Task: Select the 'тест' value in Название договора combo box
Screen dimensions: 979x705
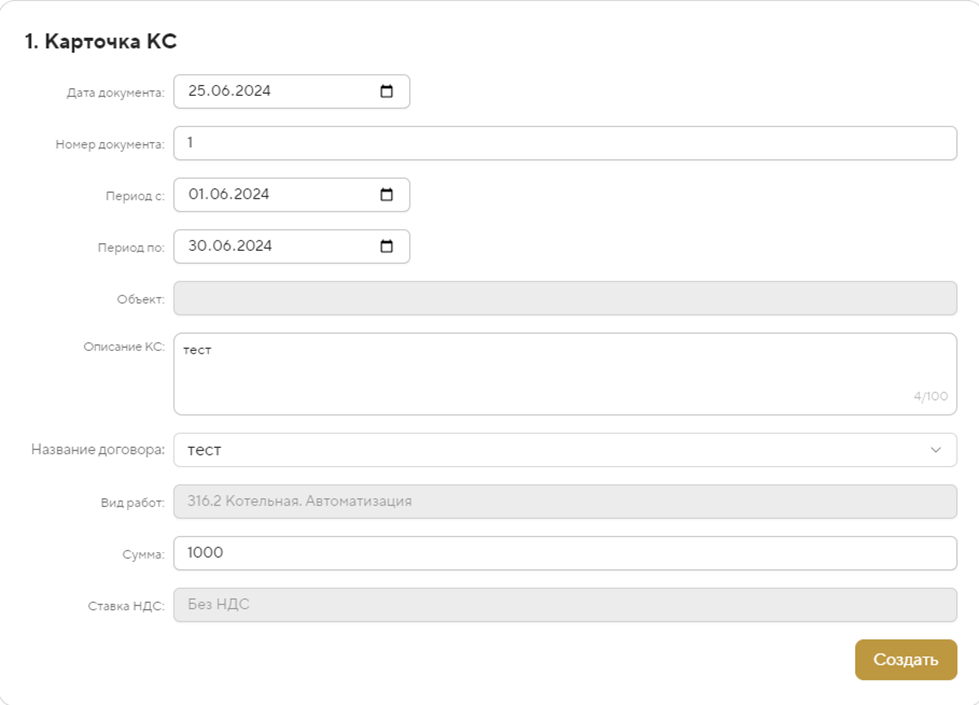Action: [x=205, y=450]
